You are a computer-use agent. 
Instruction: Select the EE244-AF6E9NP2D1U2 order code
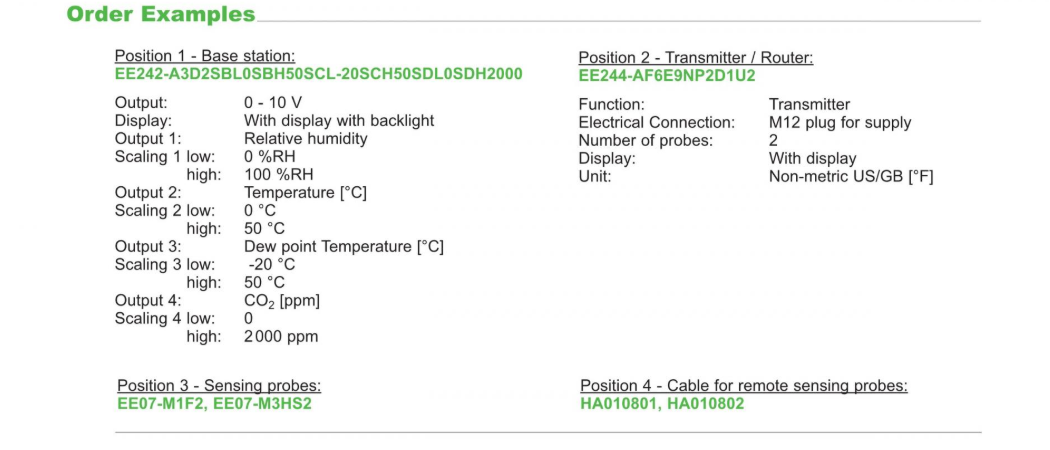(667, 76)
